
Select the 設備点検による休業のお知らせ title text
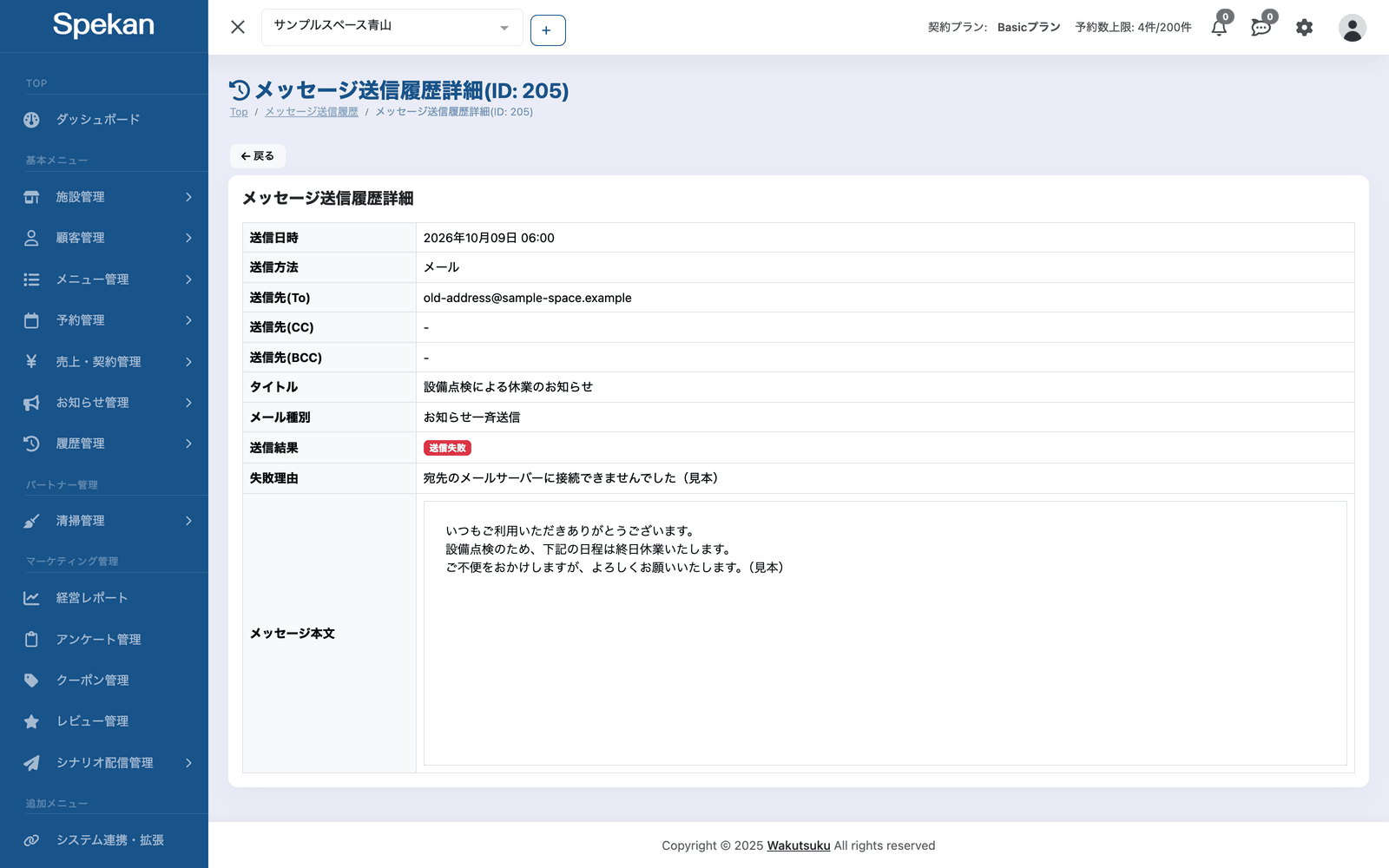[509, 387]
